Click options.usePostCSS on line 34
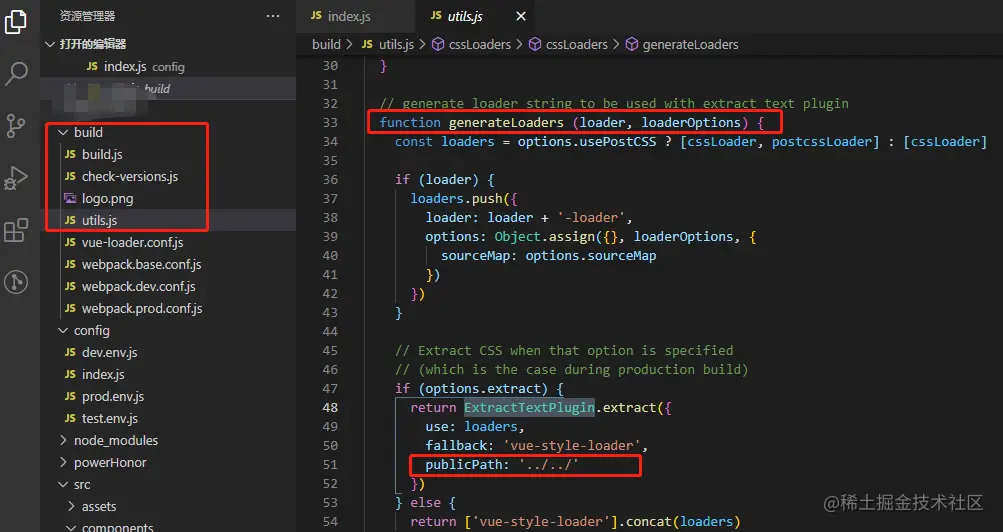1003x532 pixels. pyautogui.click(x=587, y=141)
